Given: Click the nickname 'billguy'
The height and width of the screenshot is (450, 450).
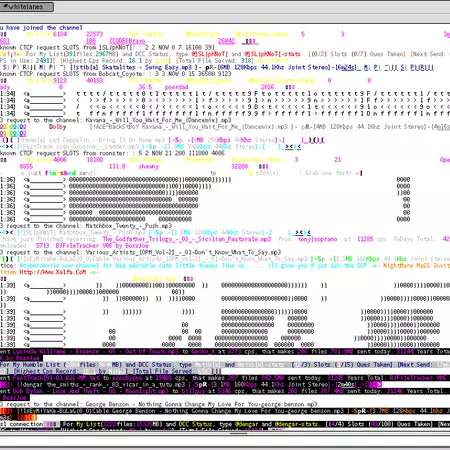Looking at the screenshot, I should 193,391.
